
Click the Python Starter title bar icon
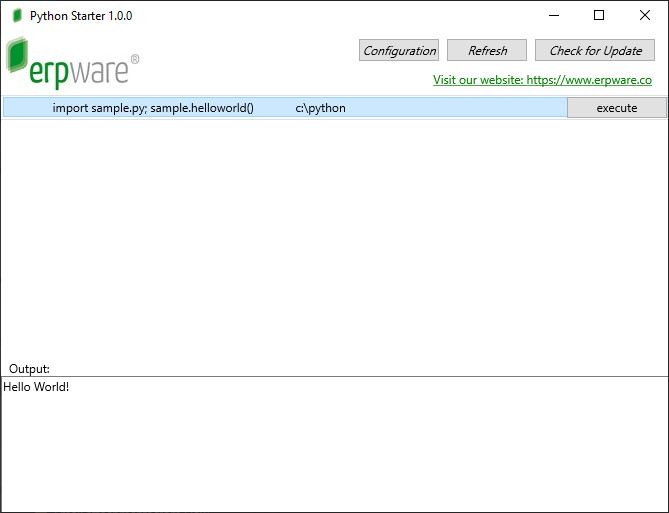tap(17, 16)
